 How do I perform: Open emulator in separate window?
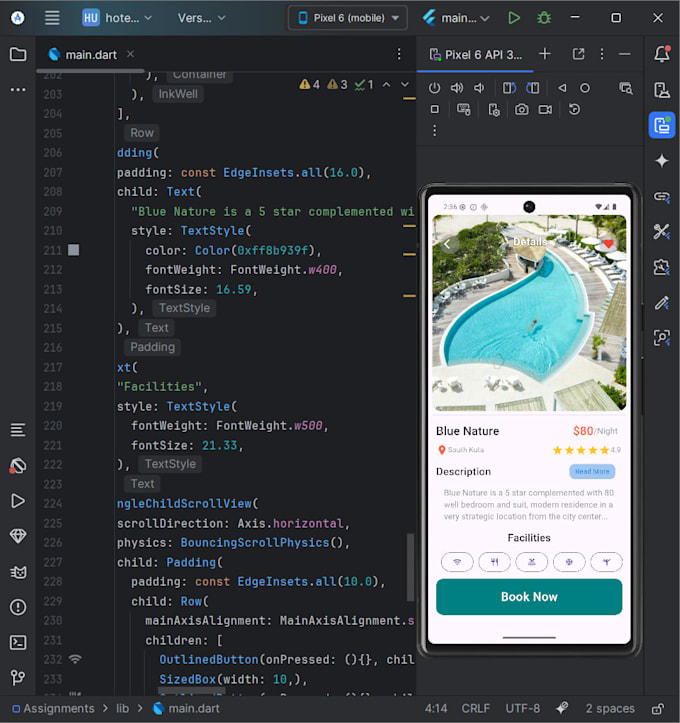pos(578,54)
